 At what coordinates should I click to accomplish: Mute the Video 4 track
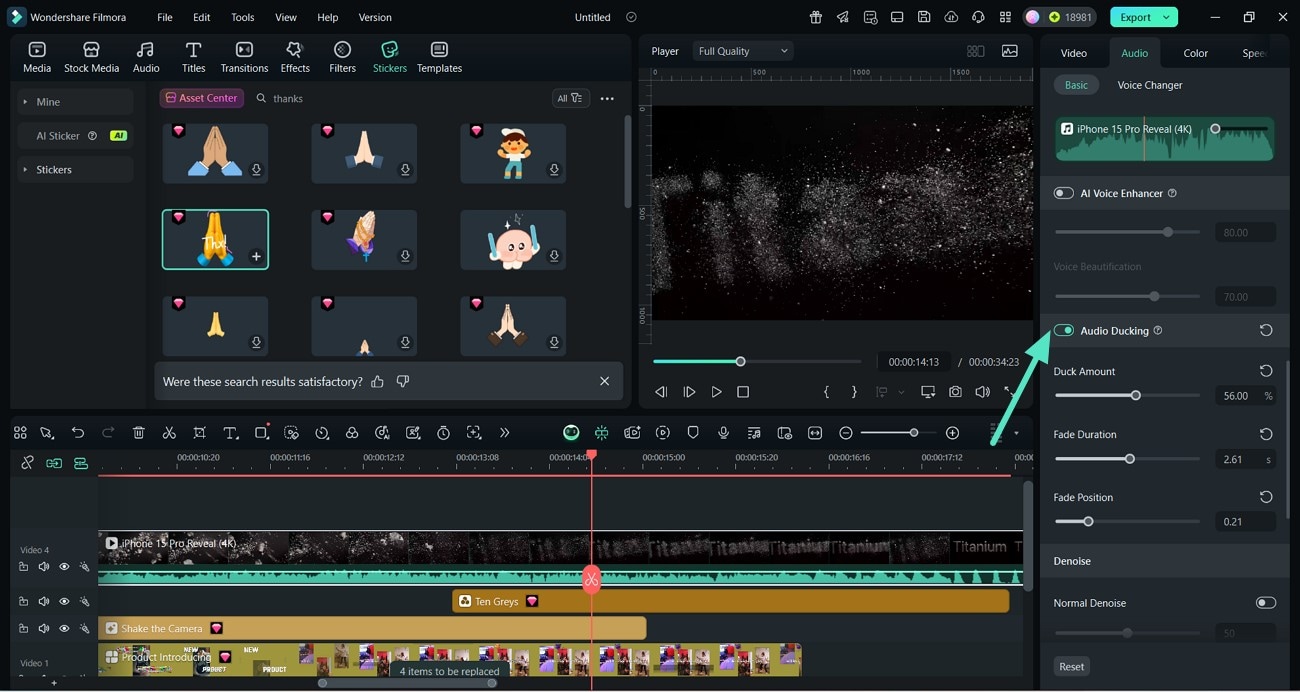44,567
